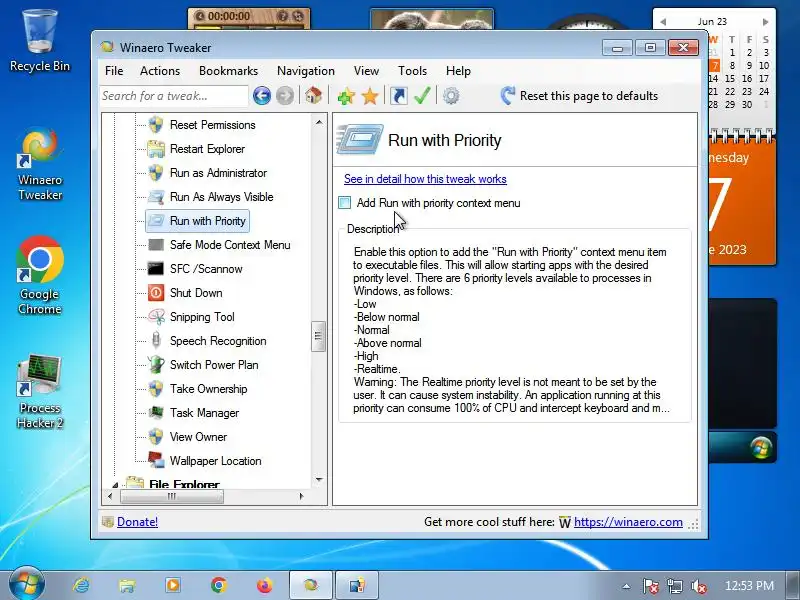This screenshot has width=800, height=600.
Task: Open the Tools menu
Action: pyautogui.click(x=412, y=71)
